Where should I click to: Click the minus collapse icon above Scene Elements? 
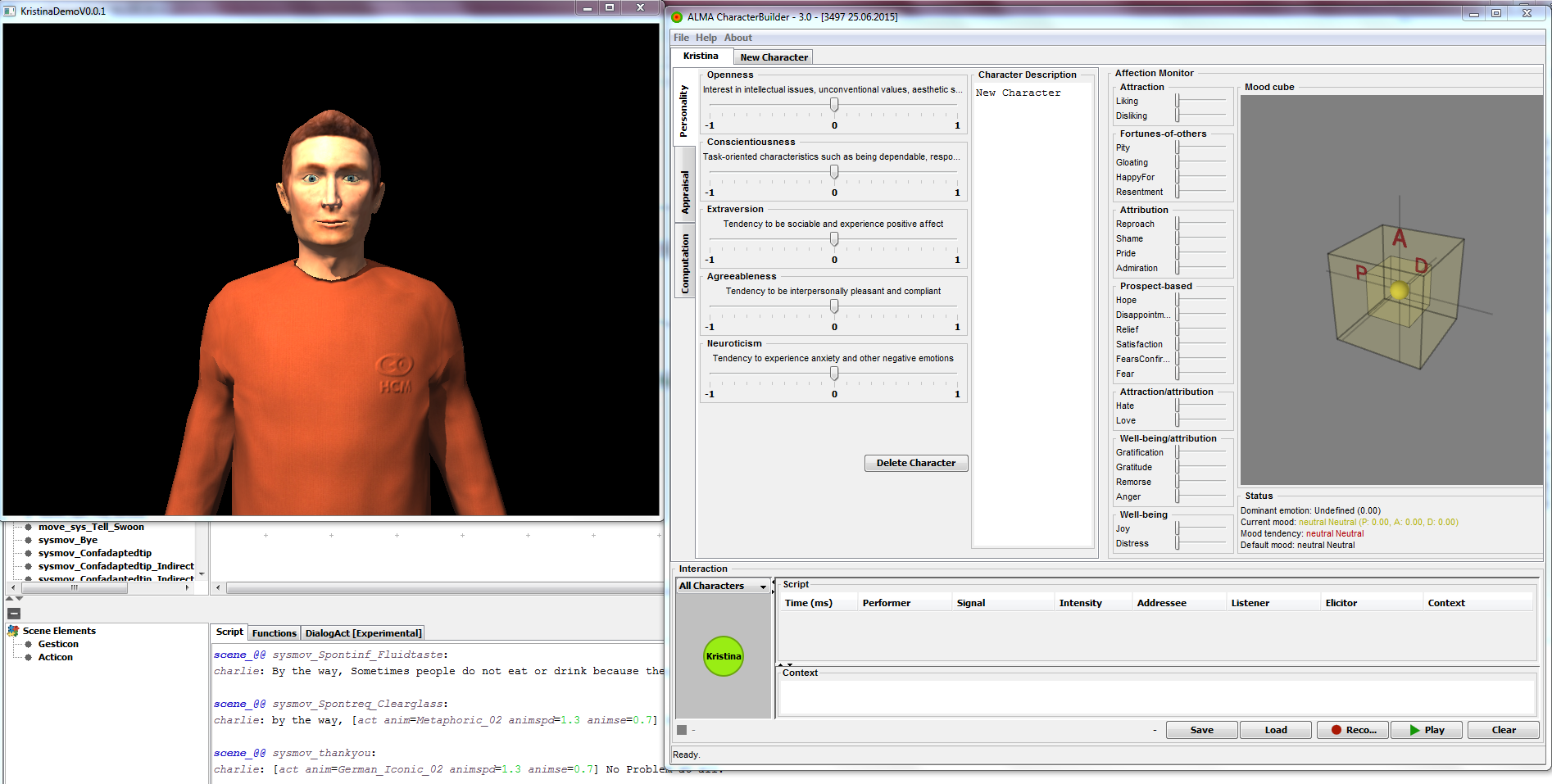pyautogui.click(x=14, y=614)
